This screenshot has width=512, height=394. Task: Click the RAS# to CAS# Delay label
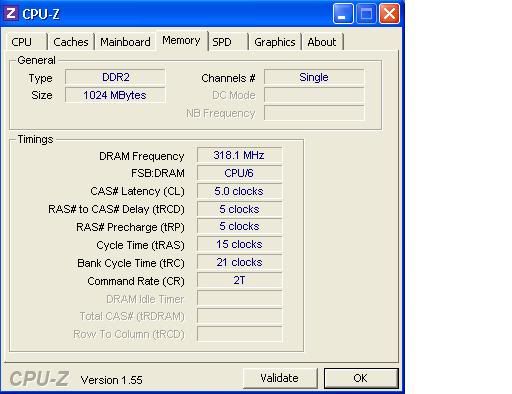pos(116,209)
